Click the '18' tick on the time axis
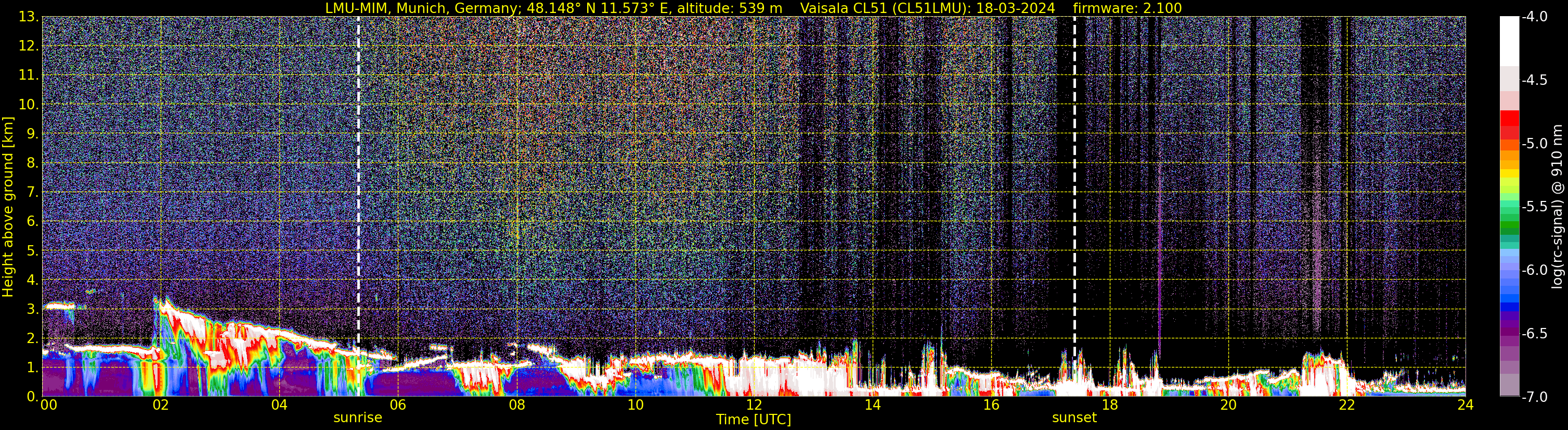Screen dimensions: 1568x430 (x=1110, y=405)
